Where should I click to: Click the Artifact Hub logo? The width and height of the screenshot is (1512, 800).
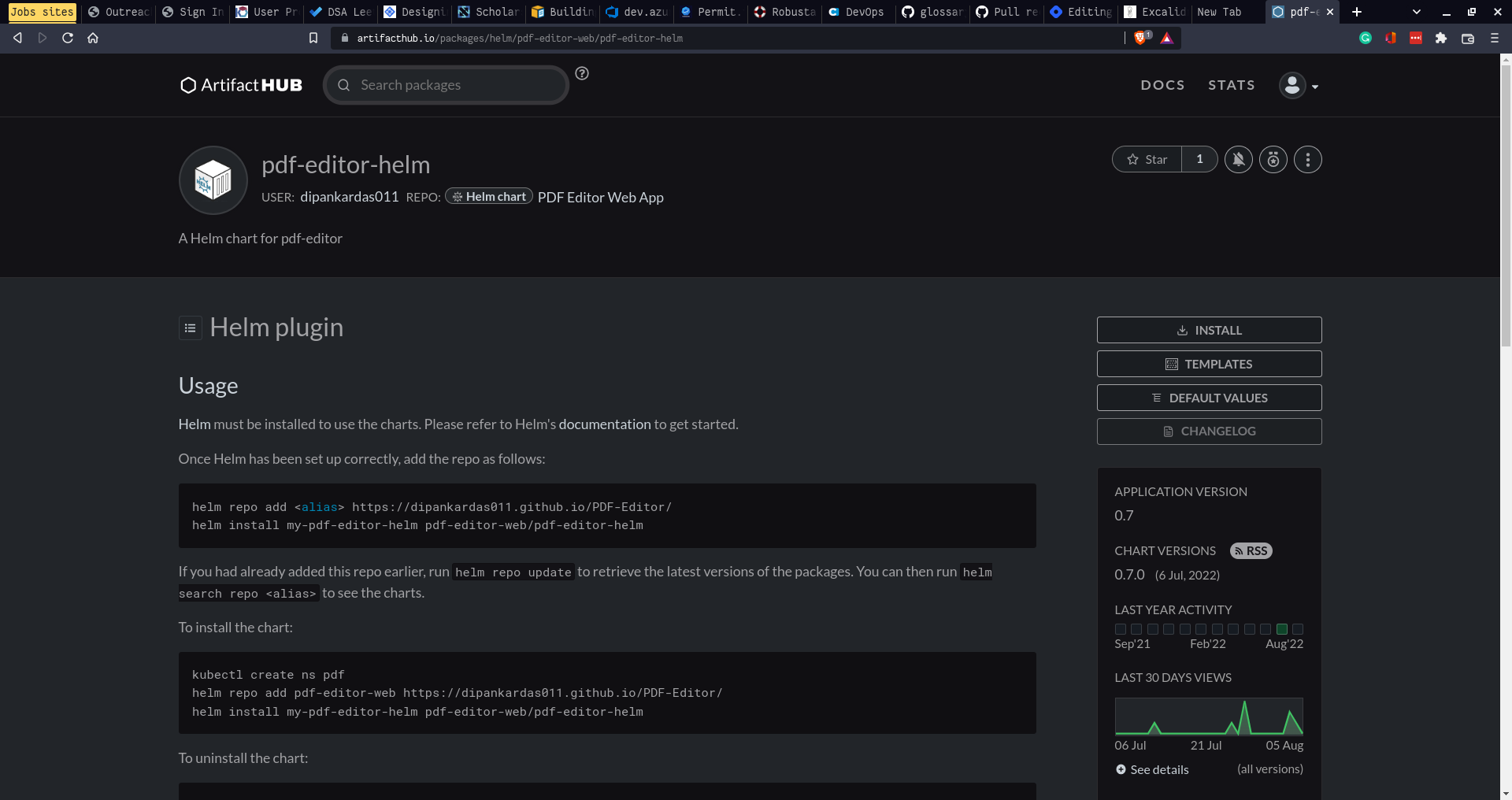click(x=241, y=85)
